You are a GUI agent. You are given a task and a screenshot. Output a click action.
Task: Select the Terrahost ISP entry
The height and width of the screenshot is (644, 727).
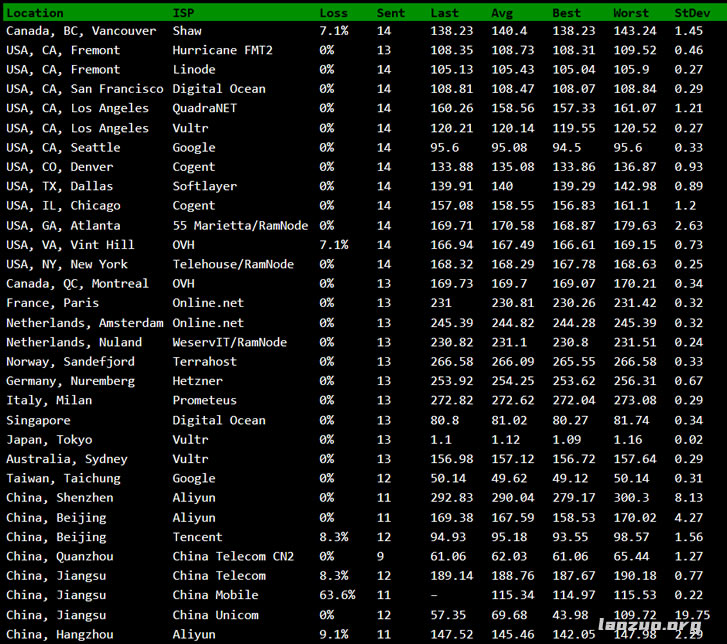coord(204,362)
